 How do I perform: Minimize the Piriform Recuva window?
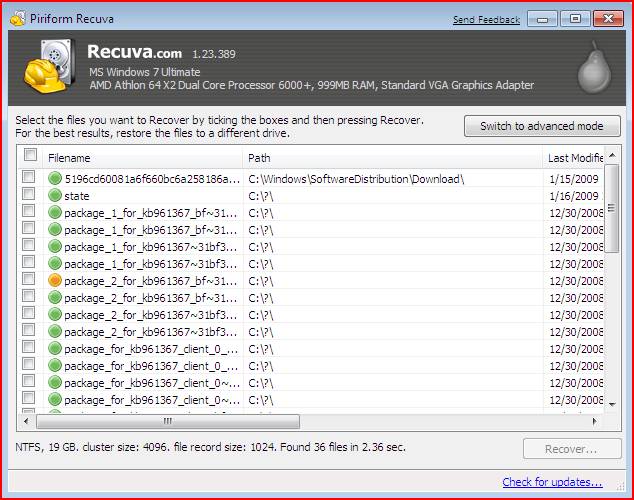(542, 19)
